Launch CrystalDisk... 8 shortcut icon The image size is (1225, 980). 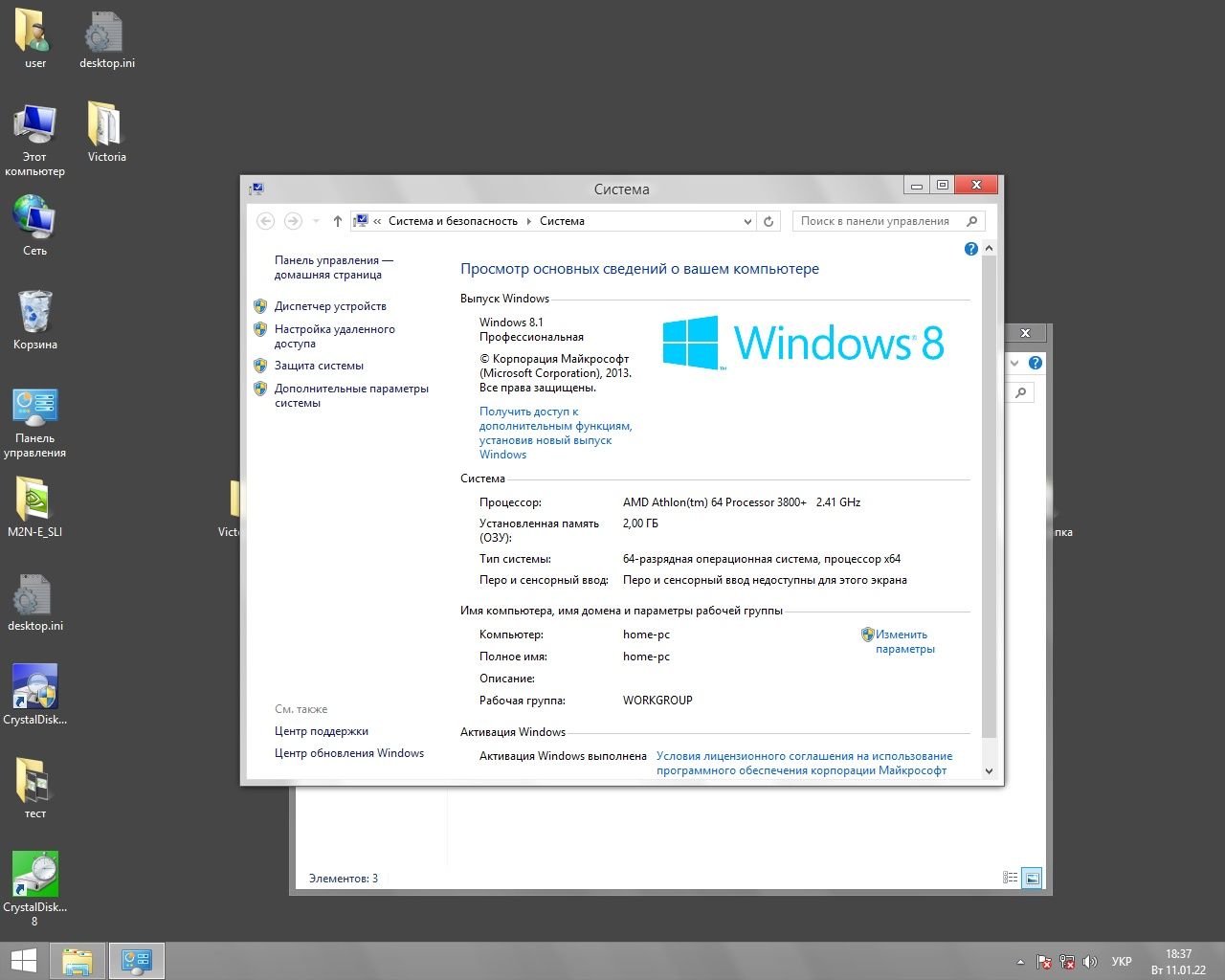point(34,889)
